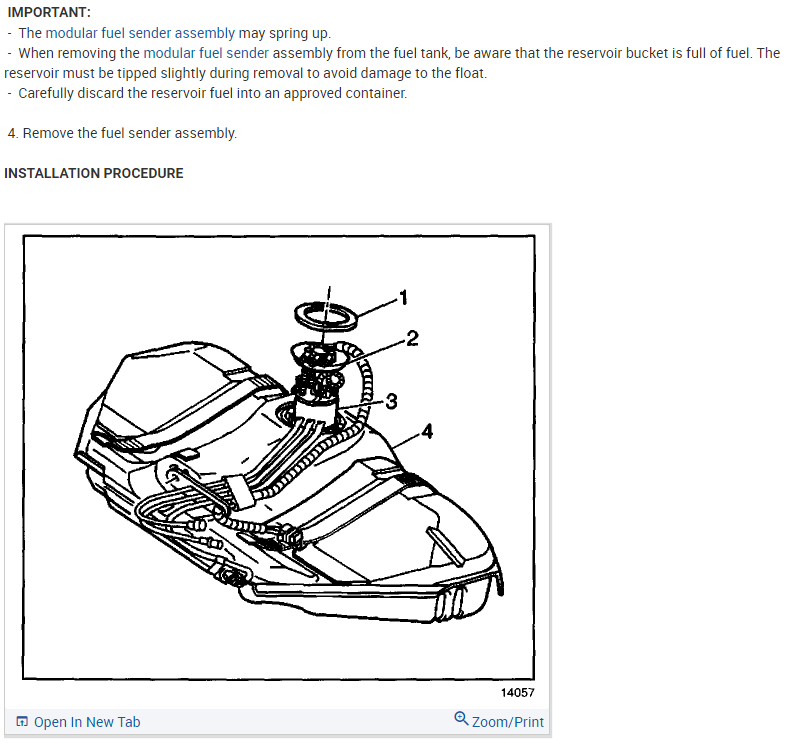Click the open-in-new-tab icon
Screen dimensions: 808x745
pos(22,721)
